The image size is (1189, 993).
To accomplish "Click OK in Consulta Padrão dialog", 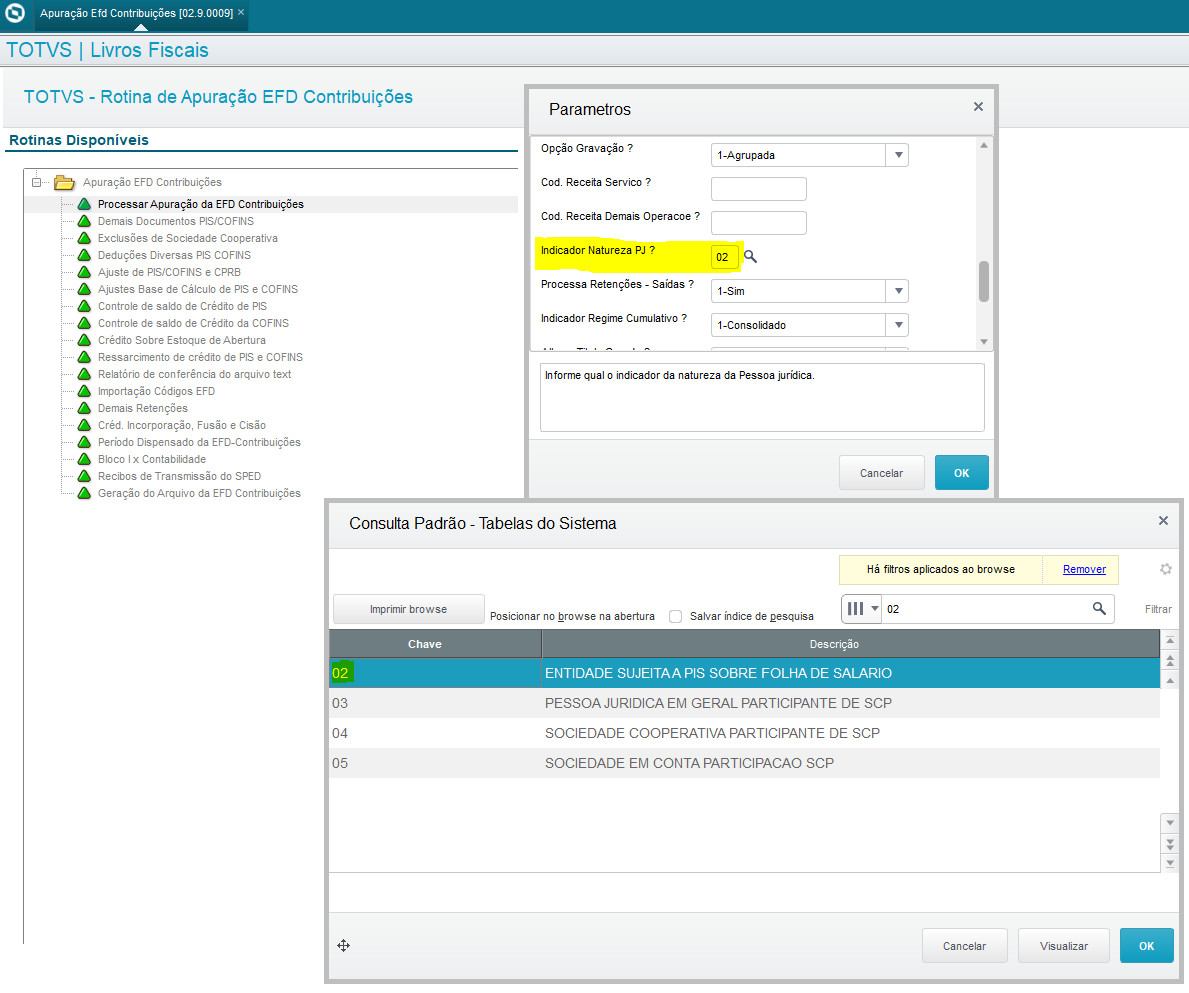I will (1147, 945).
